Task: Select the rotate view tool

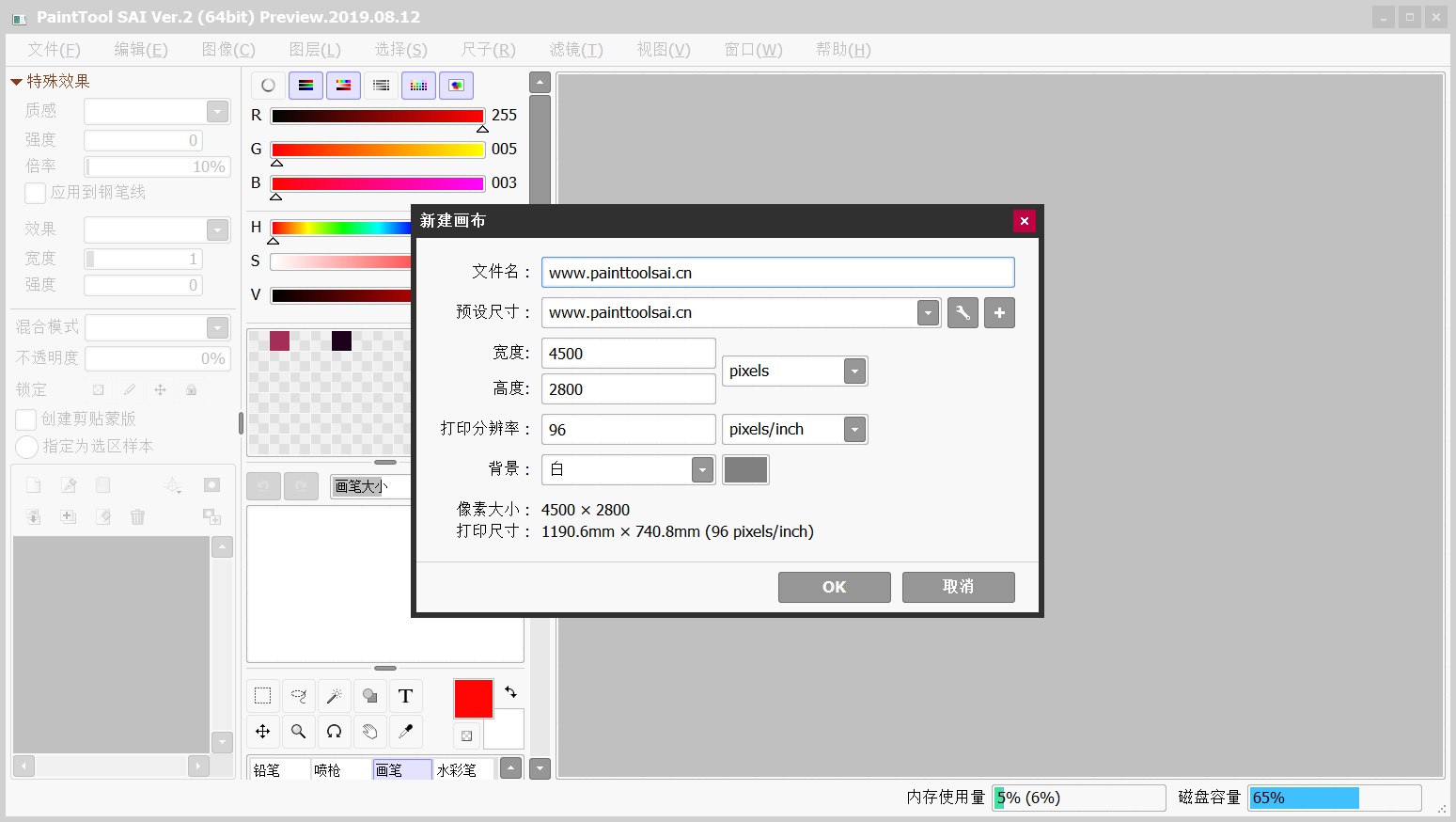Action: tap(335, 732)
